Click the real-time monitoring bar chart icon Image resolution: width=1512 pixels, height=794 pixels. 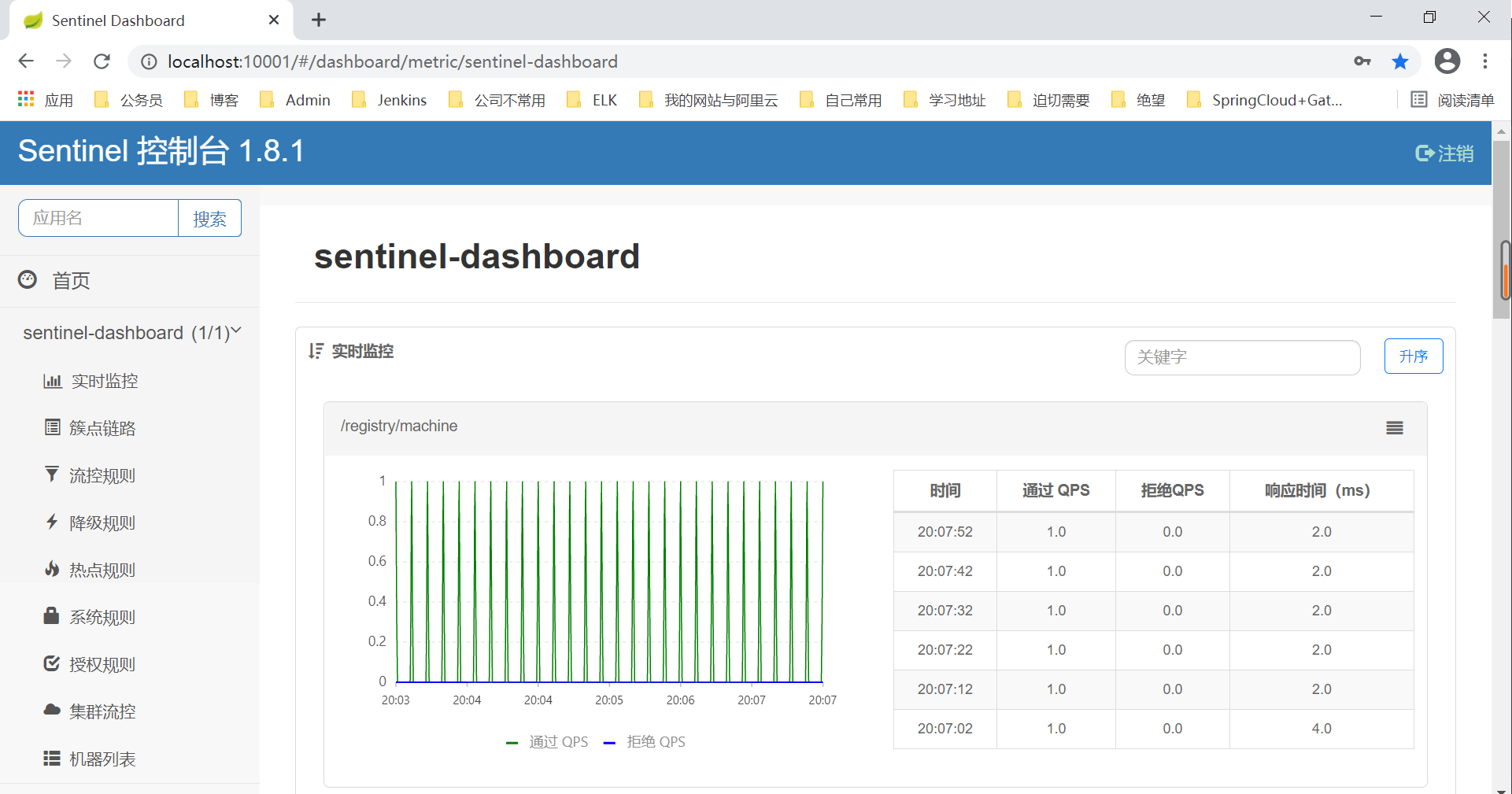pos(53,381)
